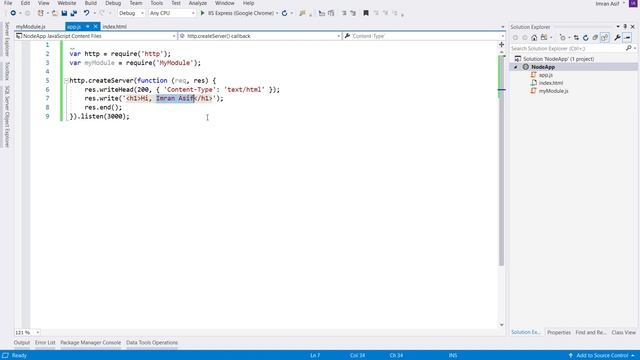Collapse the http.createServer code block

66,80
